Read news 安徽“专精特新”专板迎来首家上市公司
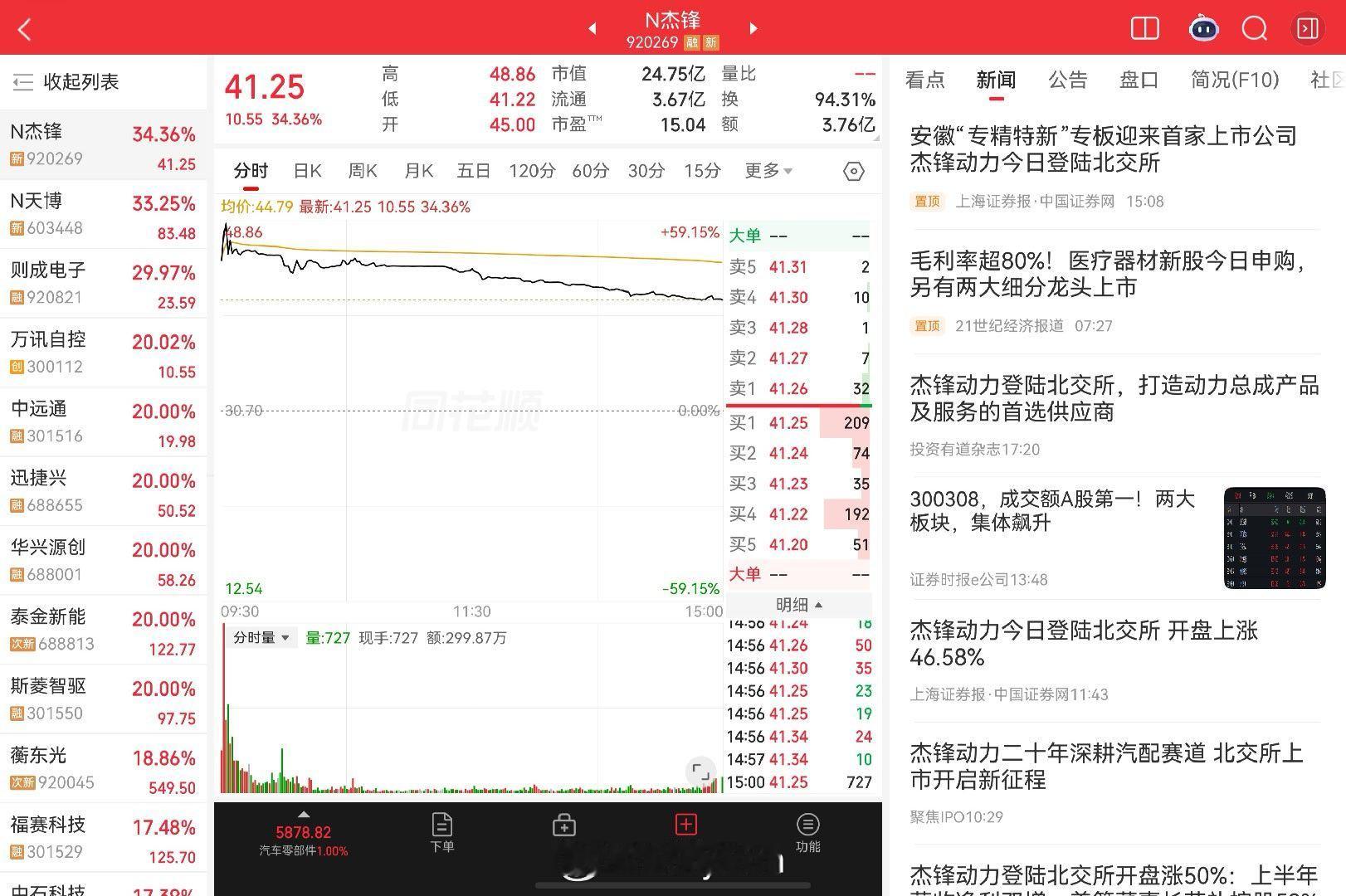 (x=1104, y=149)
